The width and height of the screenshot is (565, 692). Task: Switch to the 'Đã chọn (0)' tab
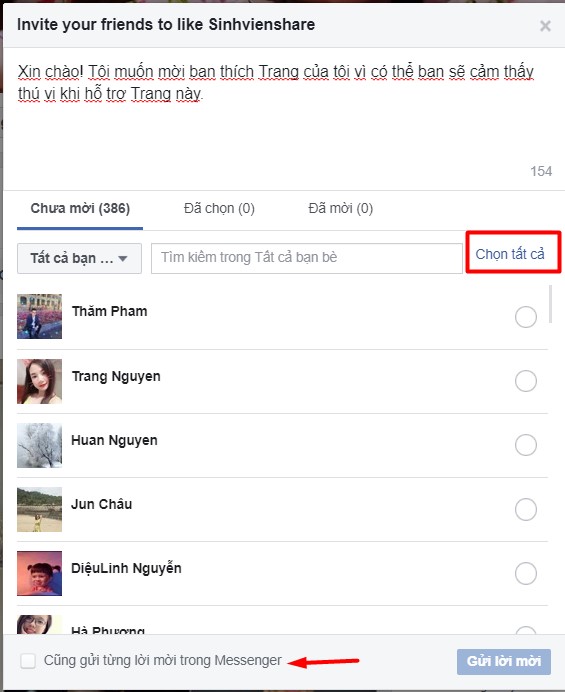point(219,208)
